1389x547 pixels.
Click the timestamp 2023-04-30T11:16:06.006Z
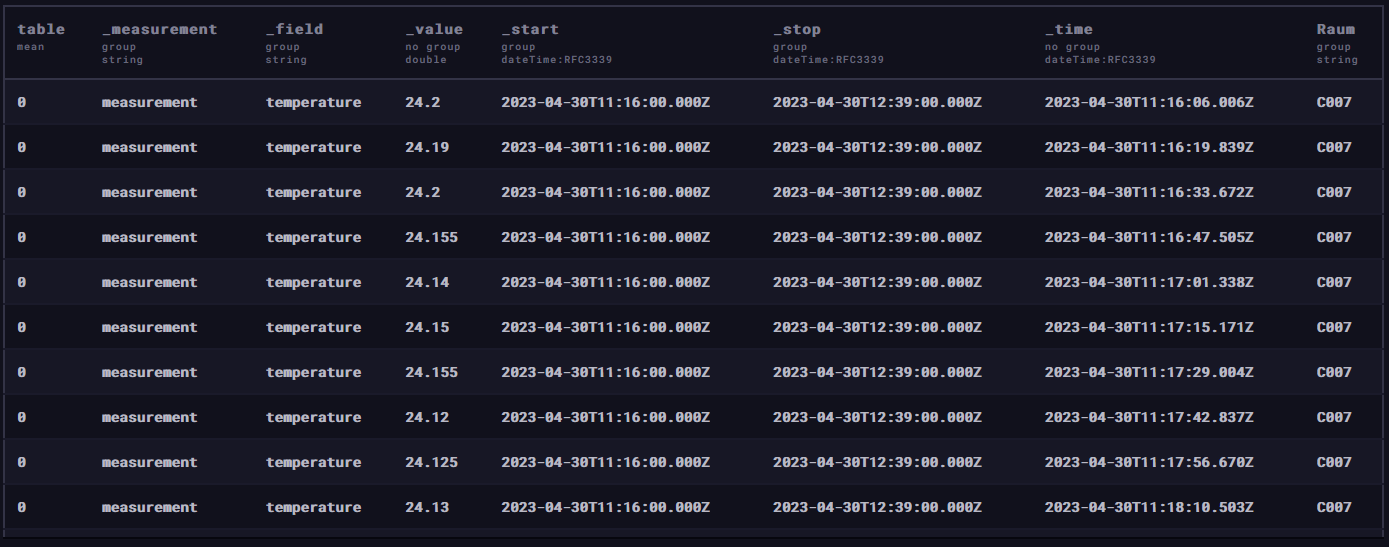[x=1149, y=102]
